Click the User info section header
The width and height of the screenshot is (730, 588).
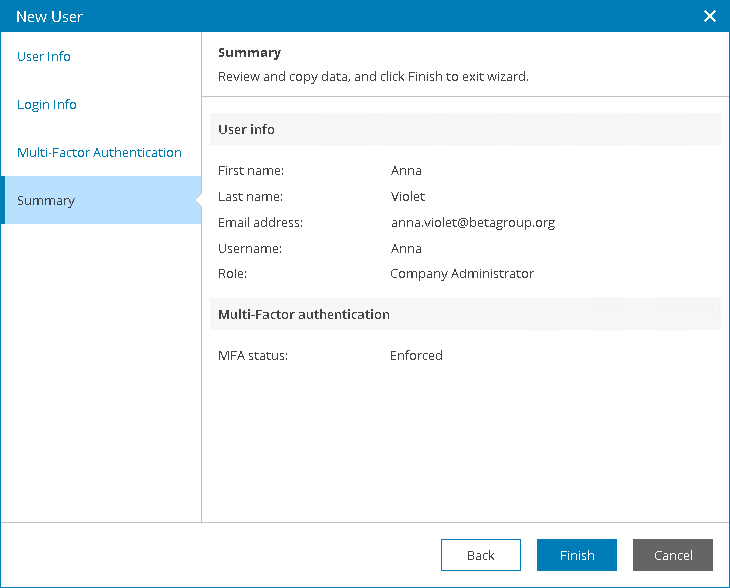(x=246, y=129)
